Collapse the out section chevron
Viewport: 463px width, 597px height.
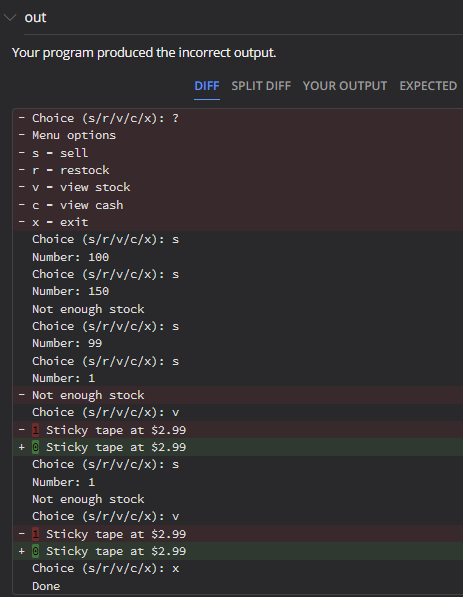(10, 18)
